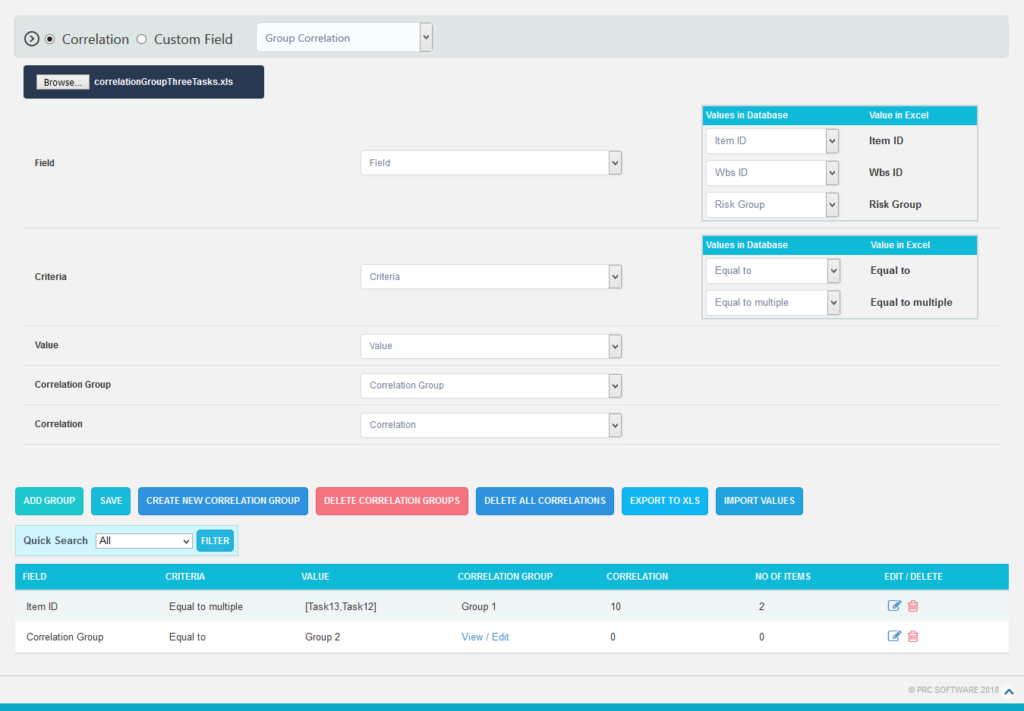Screen dimensions: 1024x711
Task: Click the edit icon for Item ID row
Action: point(894,606)
